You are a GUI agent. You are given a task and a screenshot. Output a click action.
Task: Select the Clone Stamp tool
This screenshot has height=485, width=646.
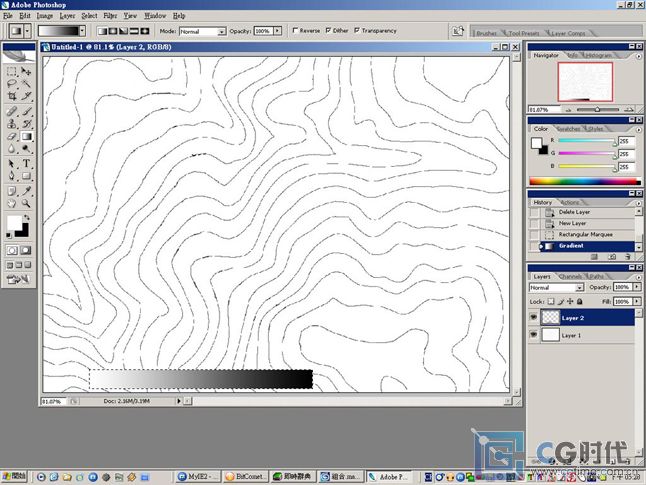tap(12, 124)
